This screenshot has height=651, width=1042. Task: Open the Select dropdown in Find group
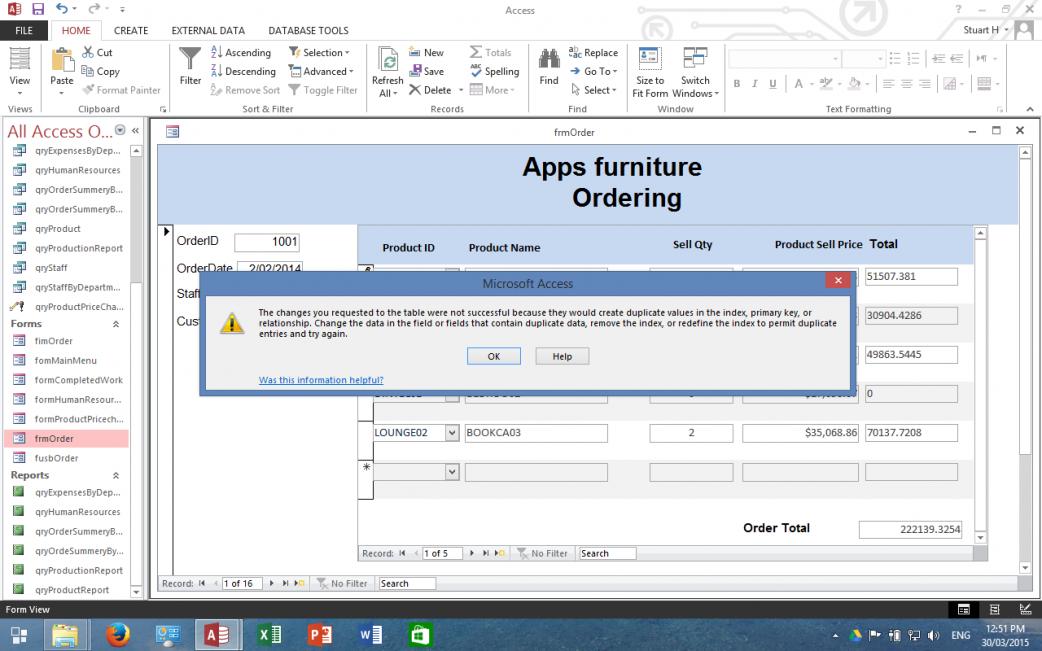coord(594,90)
